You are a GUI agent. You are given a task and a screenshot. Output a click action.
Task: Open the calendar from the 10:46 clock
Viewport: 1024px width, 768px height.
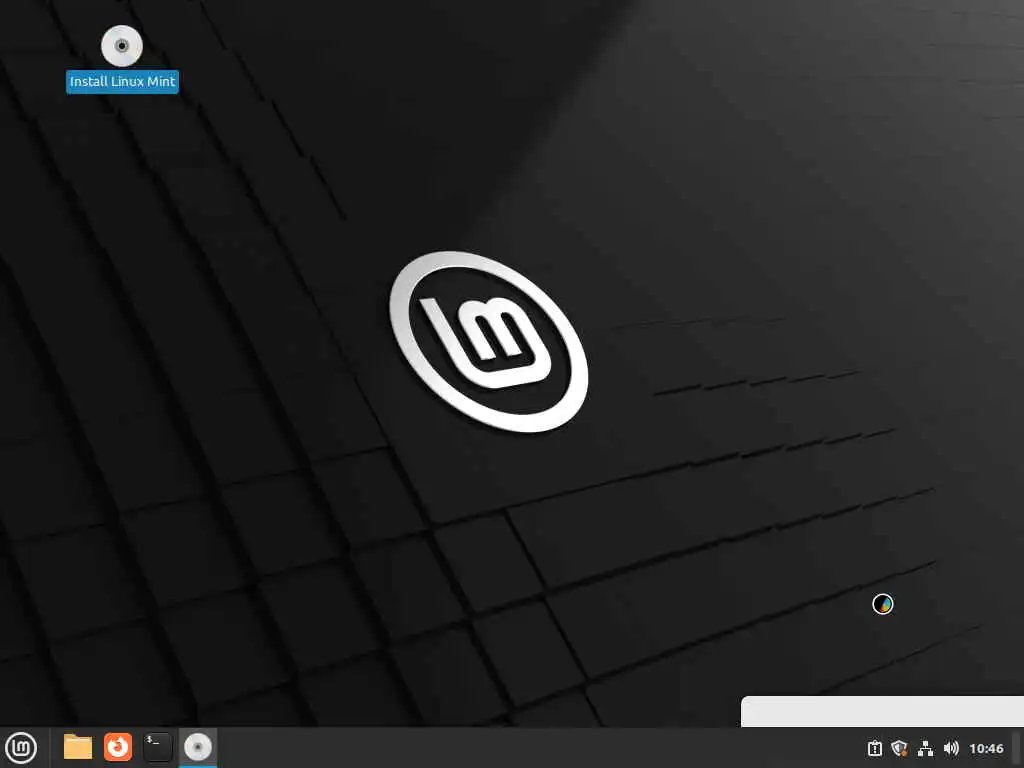(x=986, y=748)
